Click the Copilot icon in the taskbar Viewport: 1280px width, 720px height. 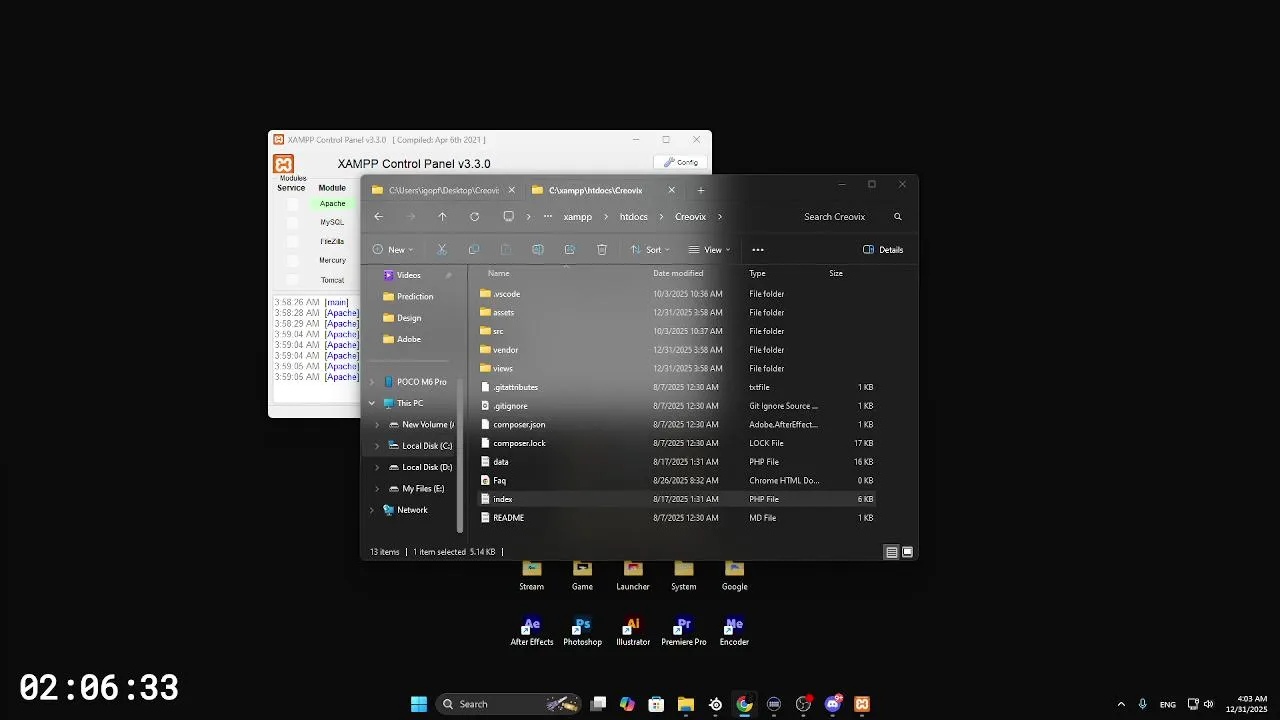627,704
